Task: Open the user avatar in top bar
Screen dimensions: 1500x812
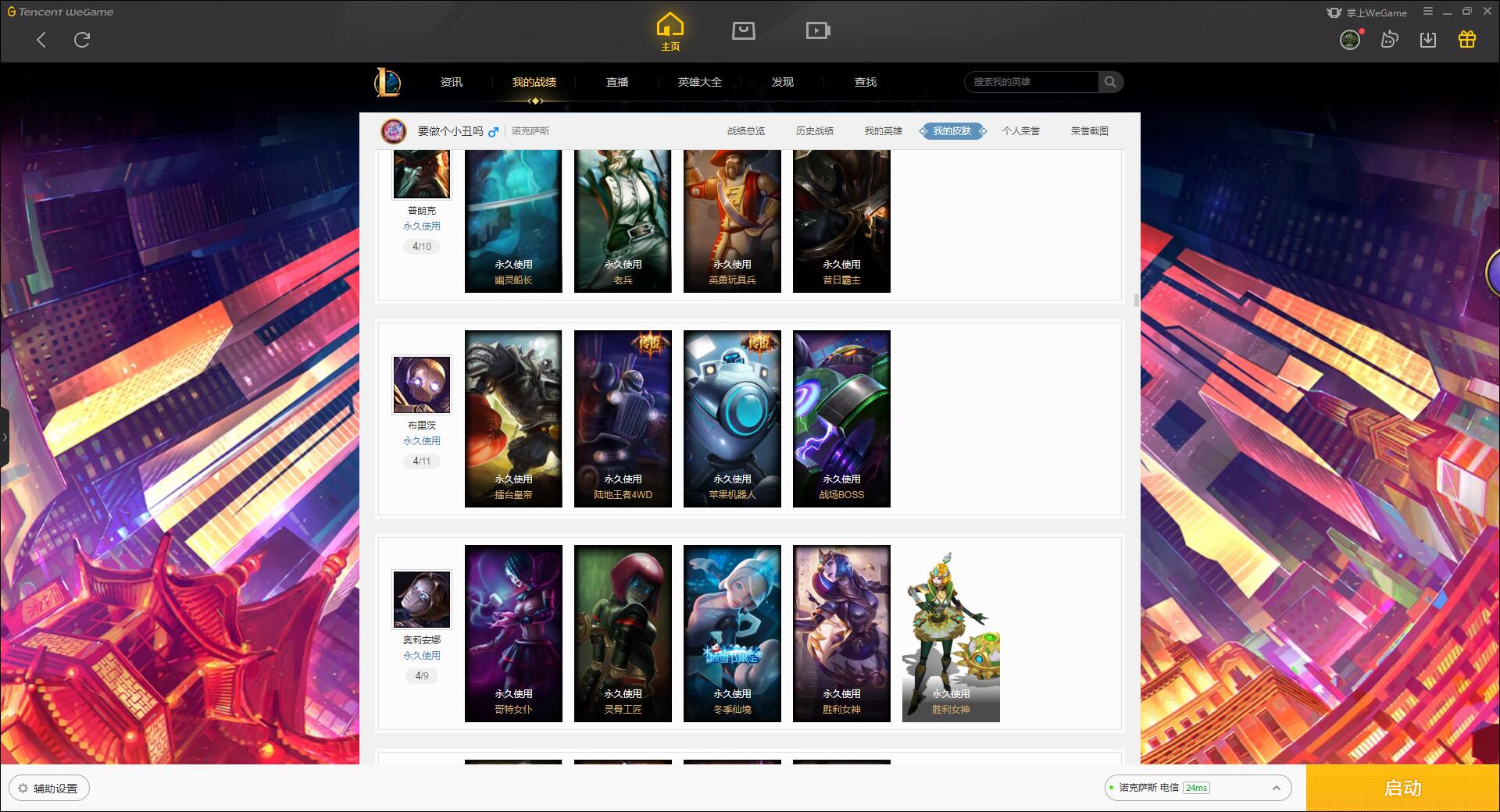Action: click(x=1350, y=40)
